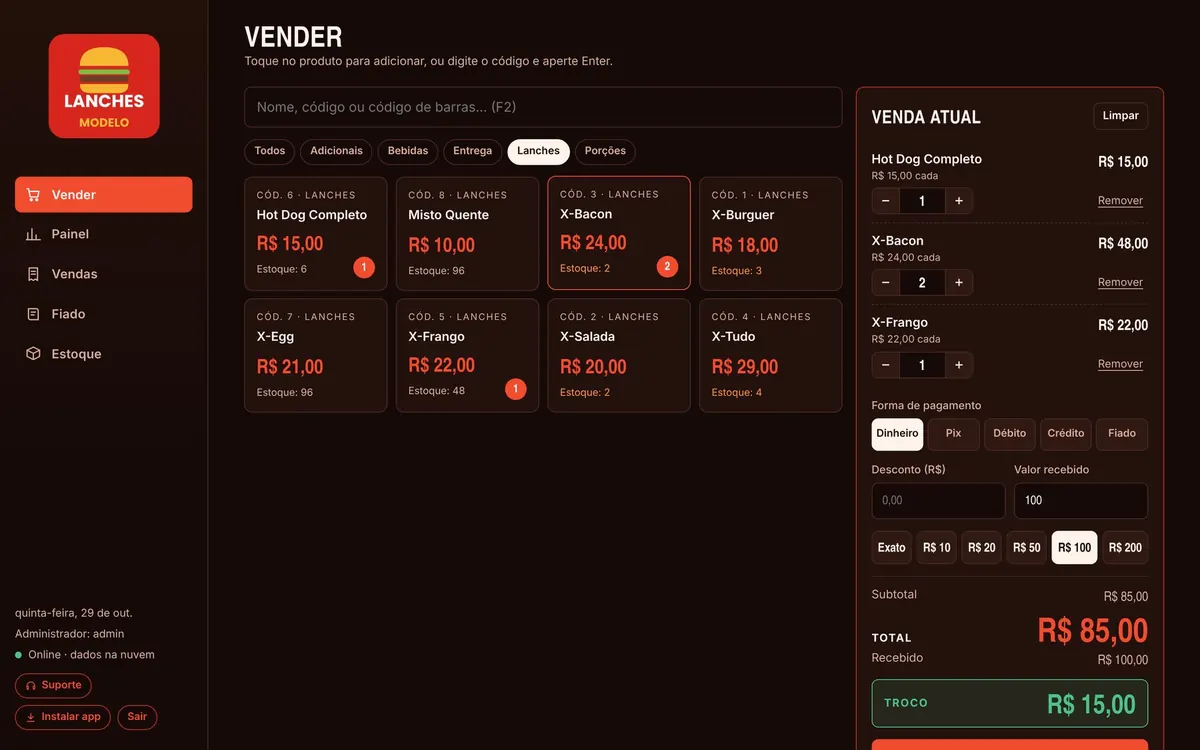Viewport: 1200px width, 750px height.
Task: Click the Suporte headset button
Action: pos(53,686)
